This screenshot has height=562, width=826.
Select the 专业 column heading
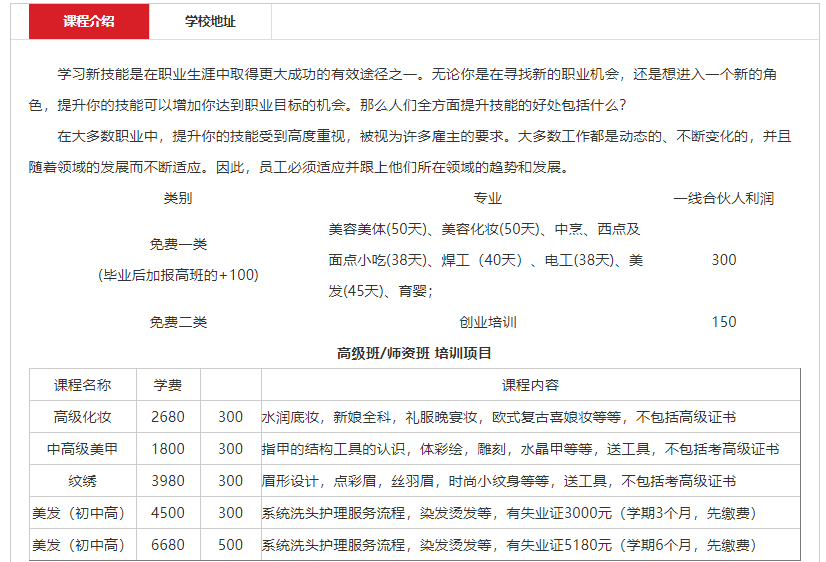pos(487,199)
